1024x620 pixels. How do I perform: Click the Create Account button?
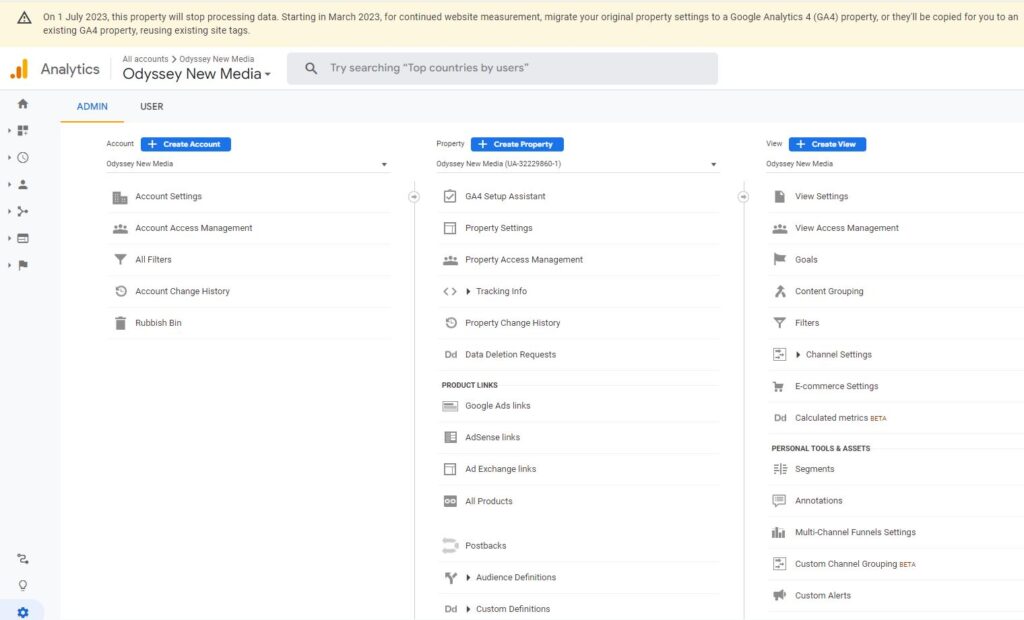click(185, 144)
